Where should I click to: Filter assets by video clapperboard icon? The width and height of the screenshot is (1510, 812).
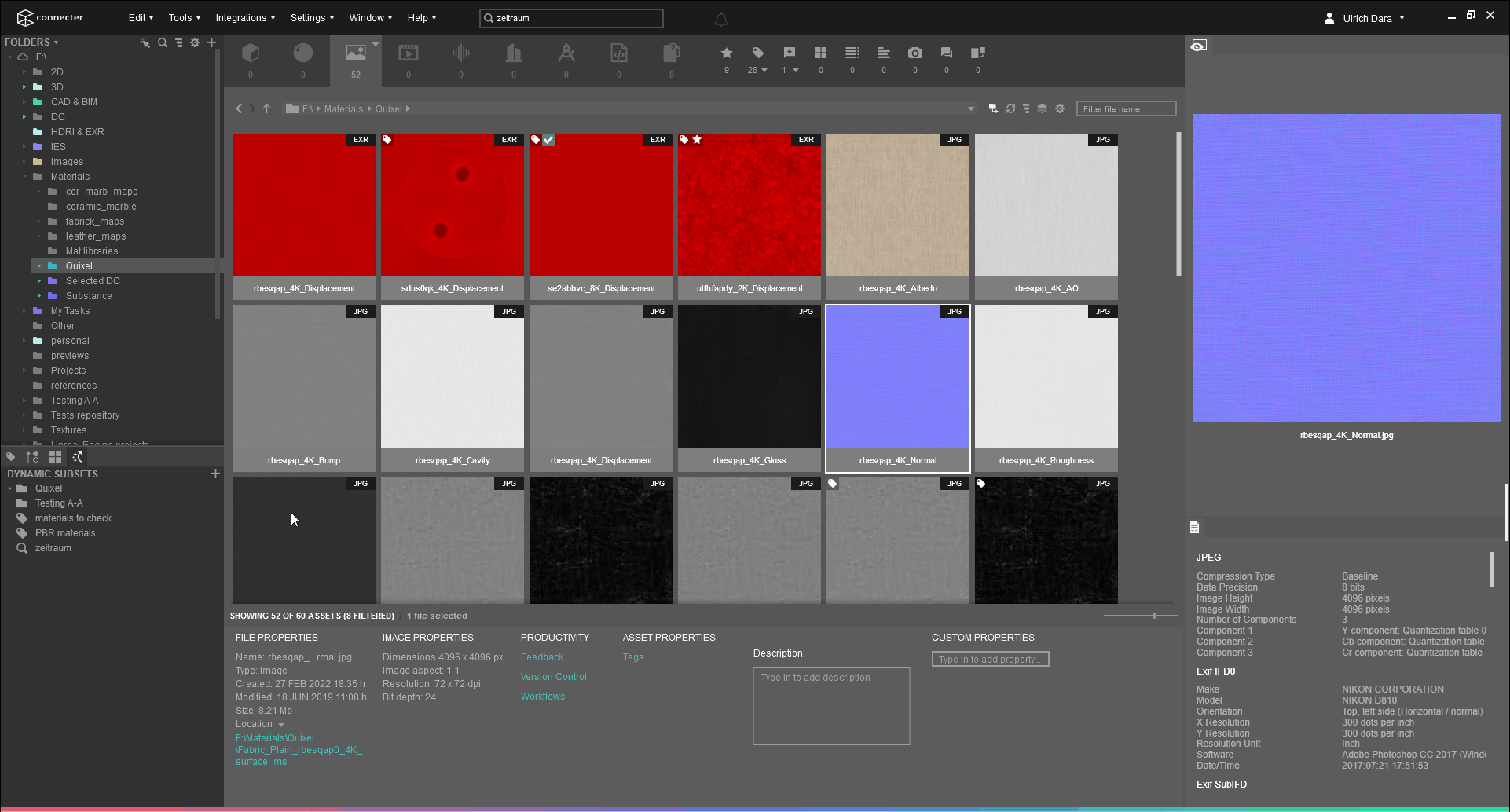click(409, 53)
